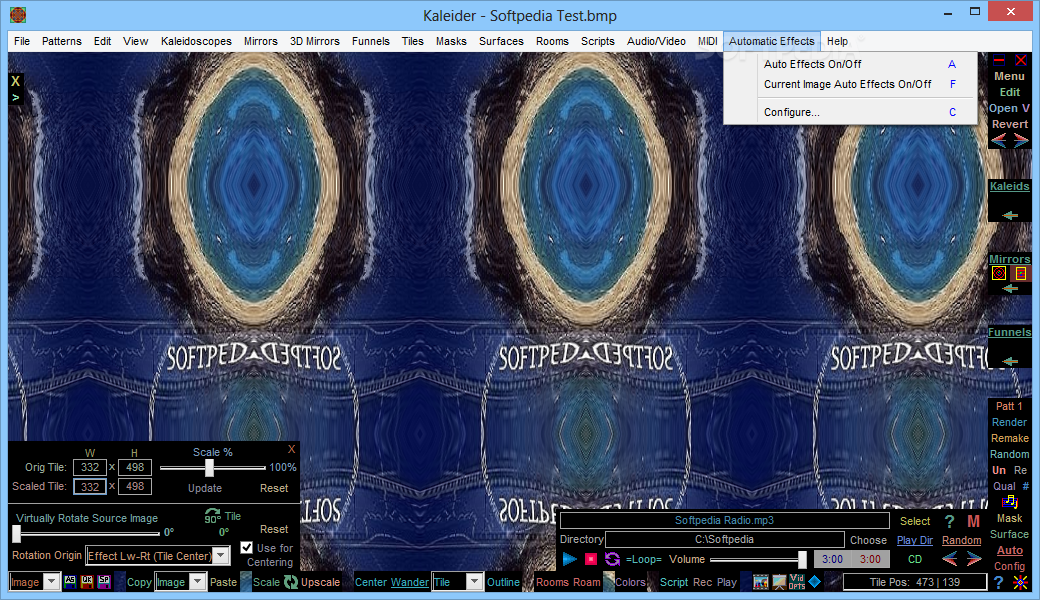Click the SP floppy disk icon
The height and width of the screenshot is (600, 1040).
click(x=104, y=581)
